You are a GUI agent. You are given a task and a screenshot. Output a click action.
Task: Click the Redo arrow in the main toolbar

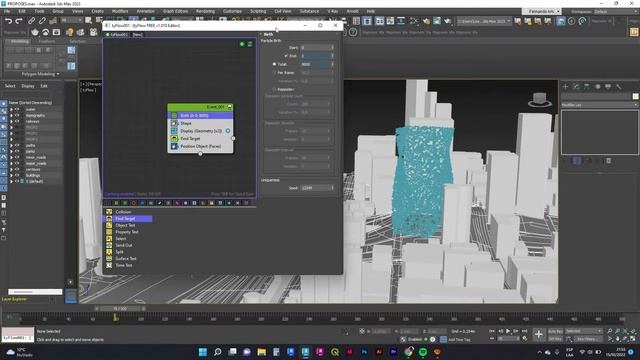19,21
